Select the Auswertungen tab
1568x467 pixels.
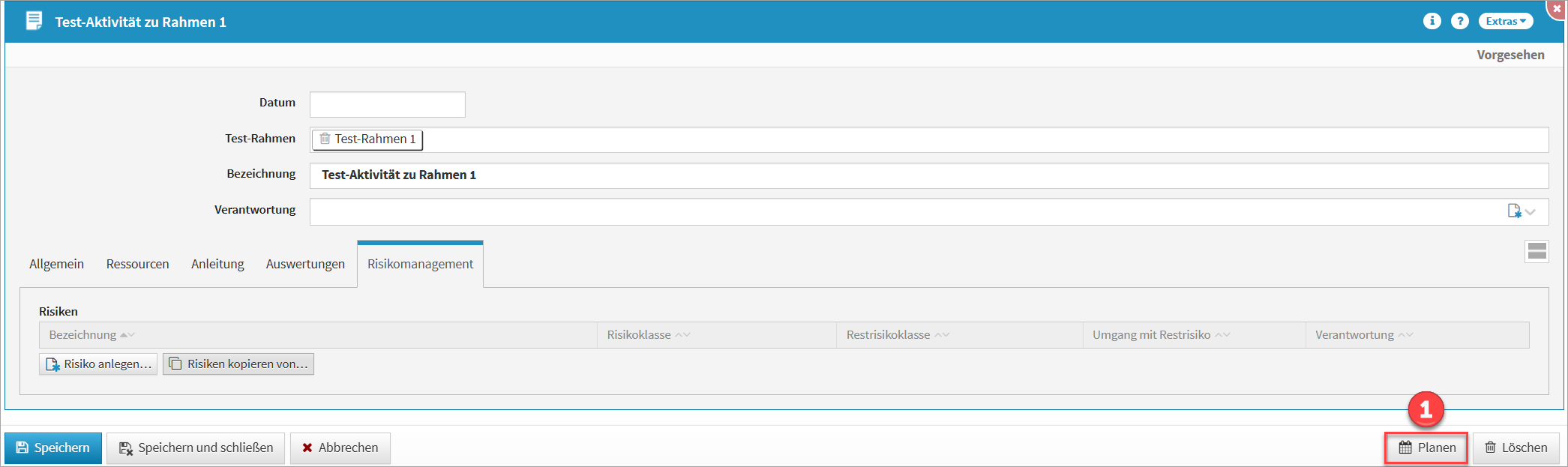pyautogui.click(x=305, y=264)
